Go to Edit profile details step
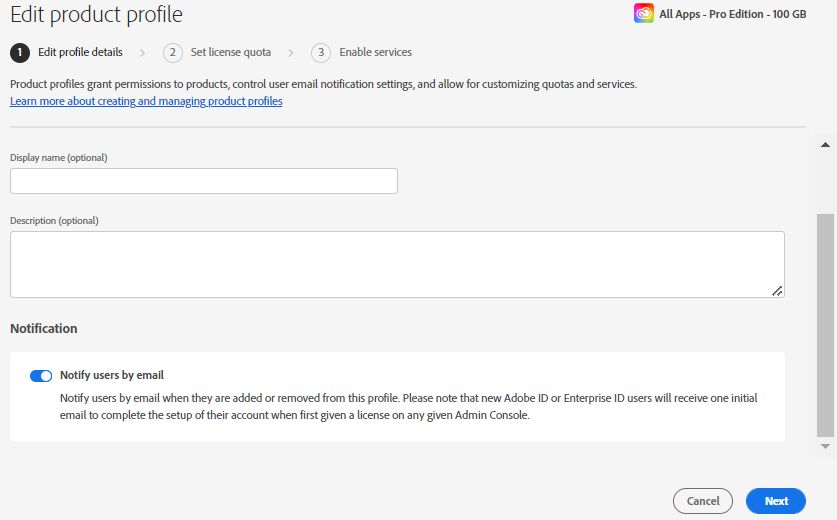The height and width of the screenshot is (520, 837). coord(80,52)
